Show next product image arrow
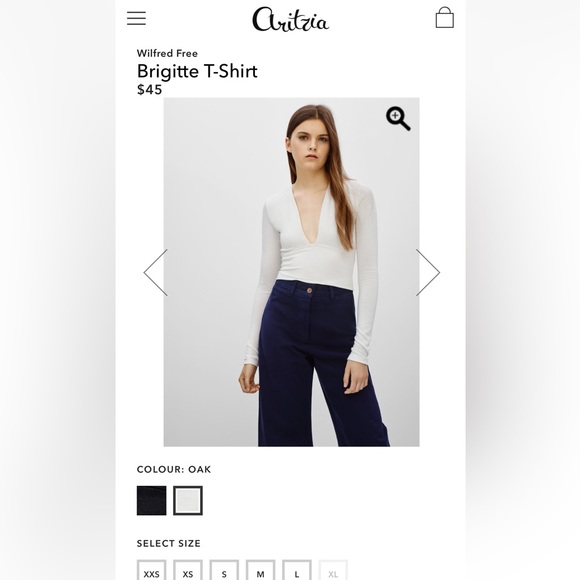 click(x=428, y=273)
